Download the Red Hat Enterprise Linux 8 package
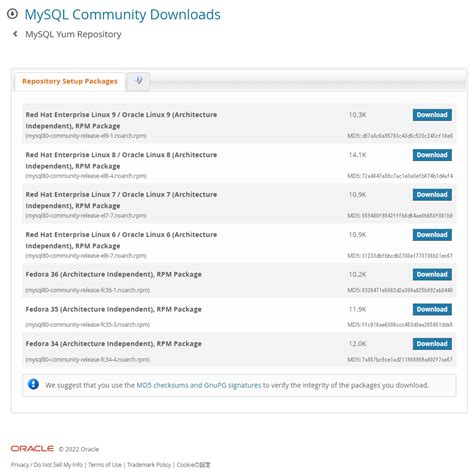This screenshot has height=474, width=474. [432, 155]
